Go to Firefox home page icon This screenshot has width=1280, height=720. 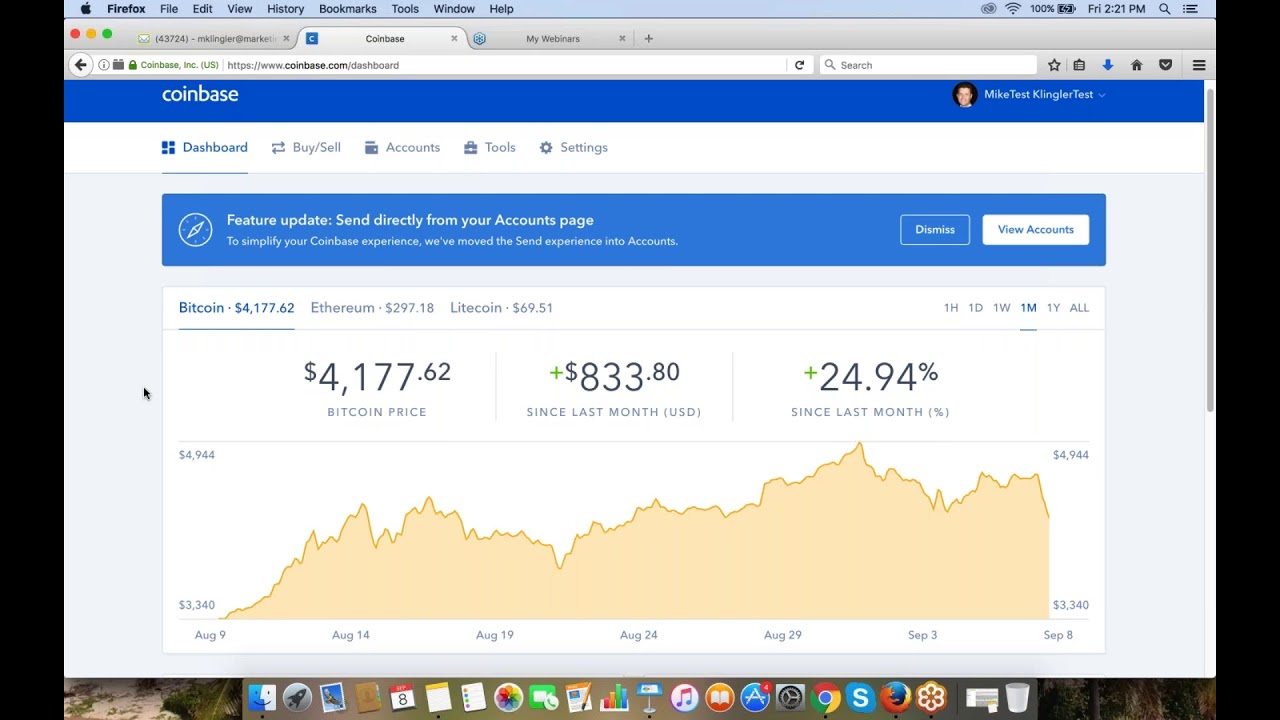coord(1136,65)
